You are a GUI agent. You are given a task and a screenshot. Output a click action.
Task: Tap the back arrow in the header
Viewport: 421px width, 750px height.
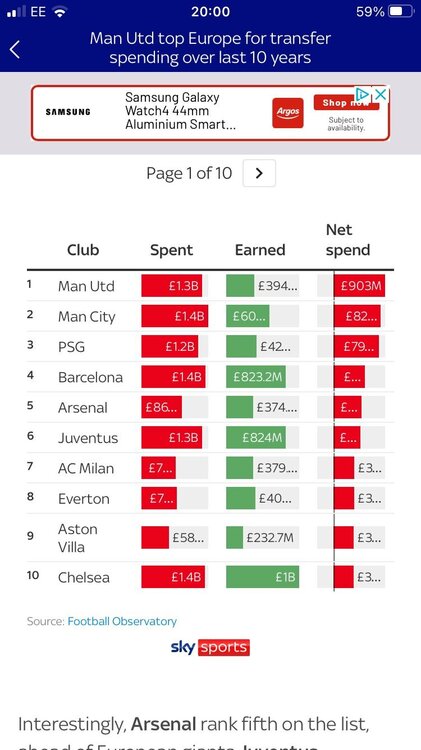click(15, 49)
